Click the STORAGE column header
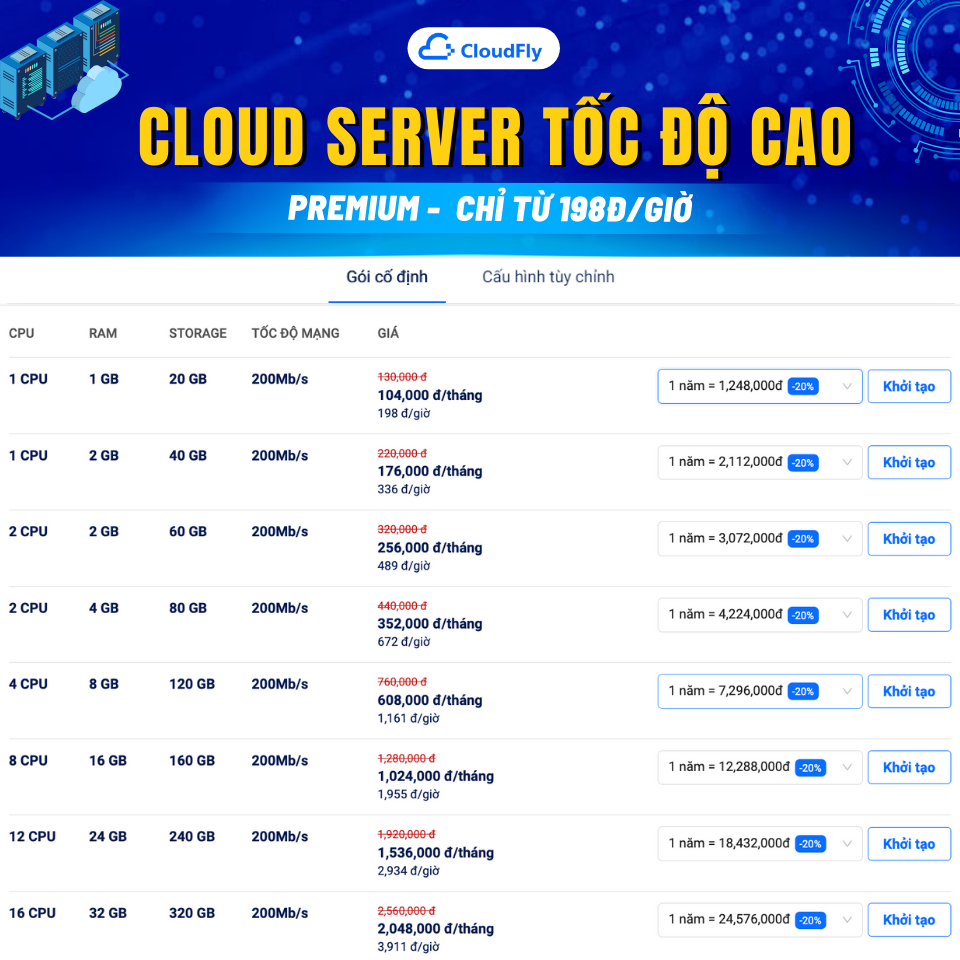 pos(198,333)
